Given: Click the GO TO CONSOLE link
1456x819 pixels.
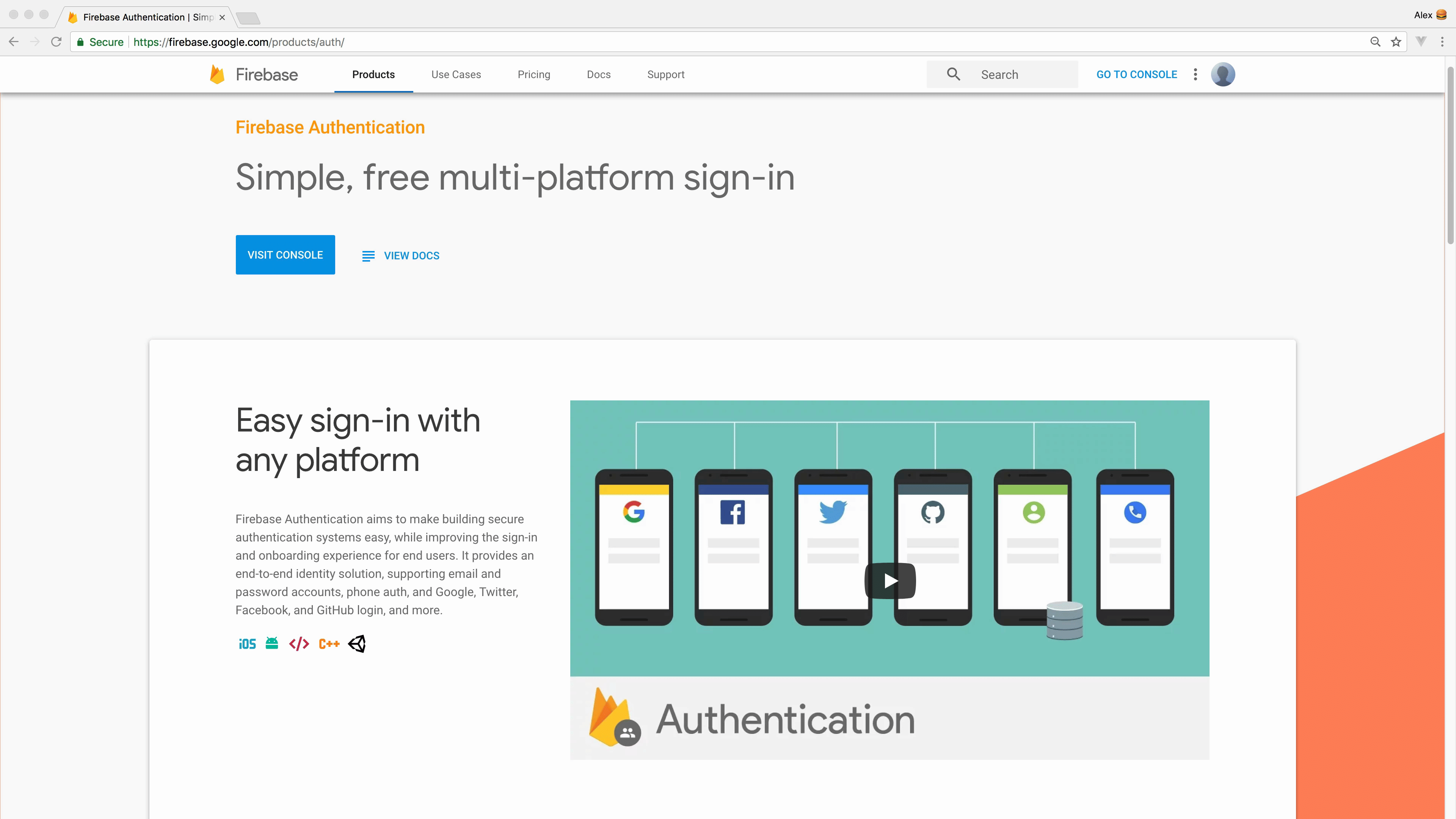Looking at the screenshot, I should coord(1137,75).
